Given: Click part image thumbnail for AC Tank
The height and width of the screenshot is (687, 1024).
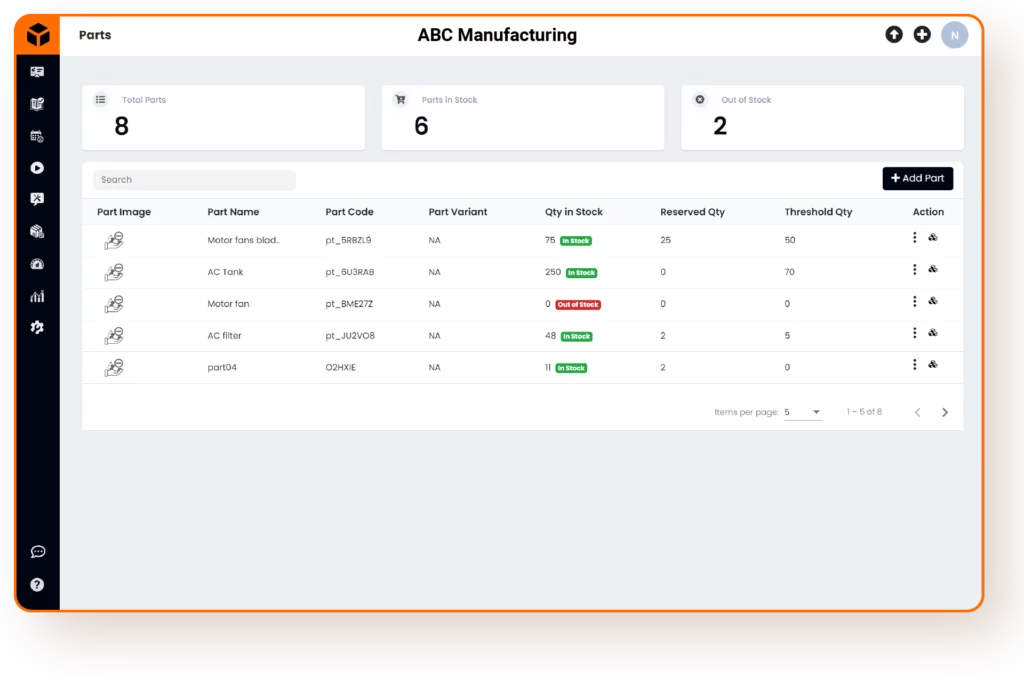Looking at the screenshot, I should point(114,272).
